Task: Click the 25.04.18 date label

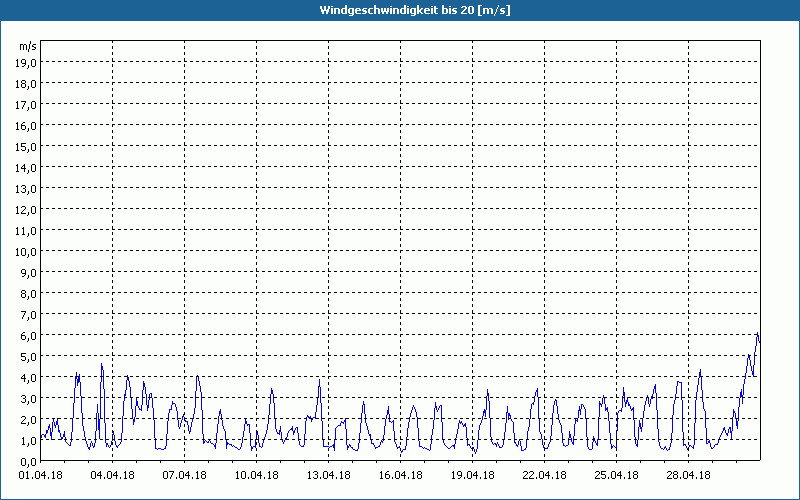Action: coord(616,475)
